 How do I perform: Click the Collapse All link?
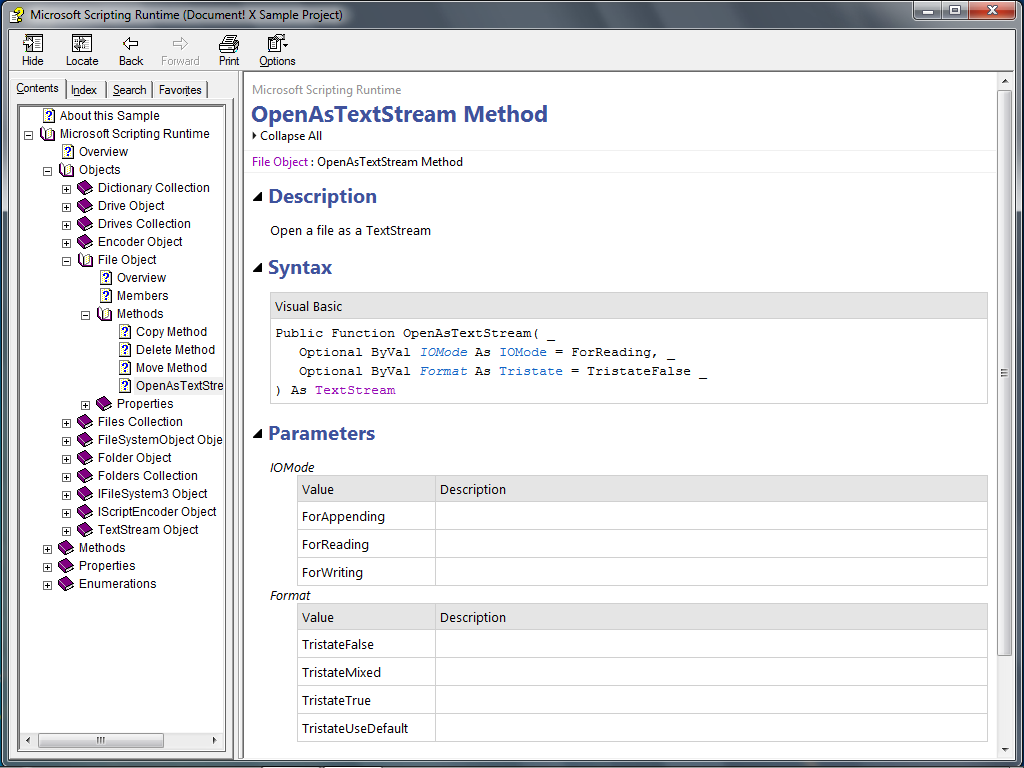(291, 136)
